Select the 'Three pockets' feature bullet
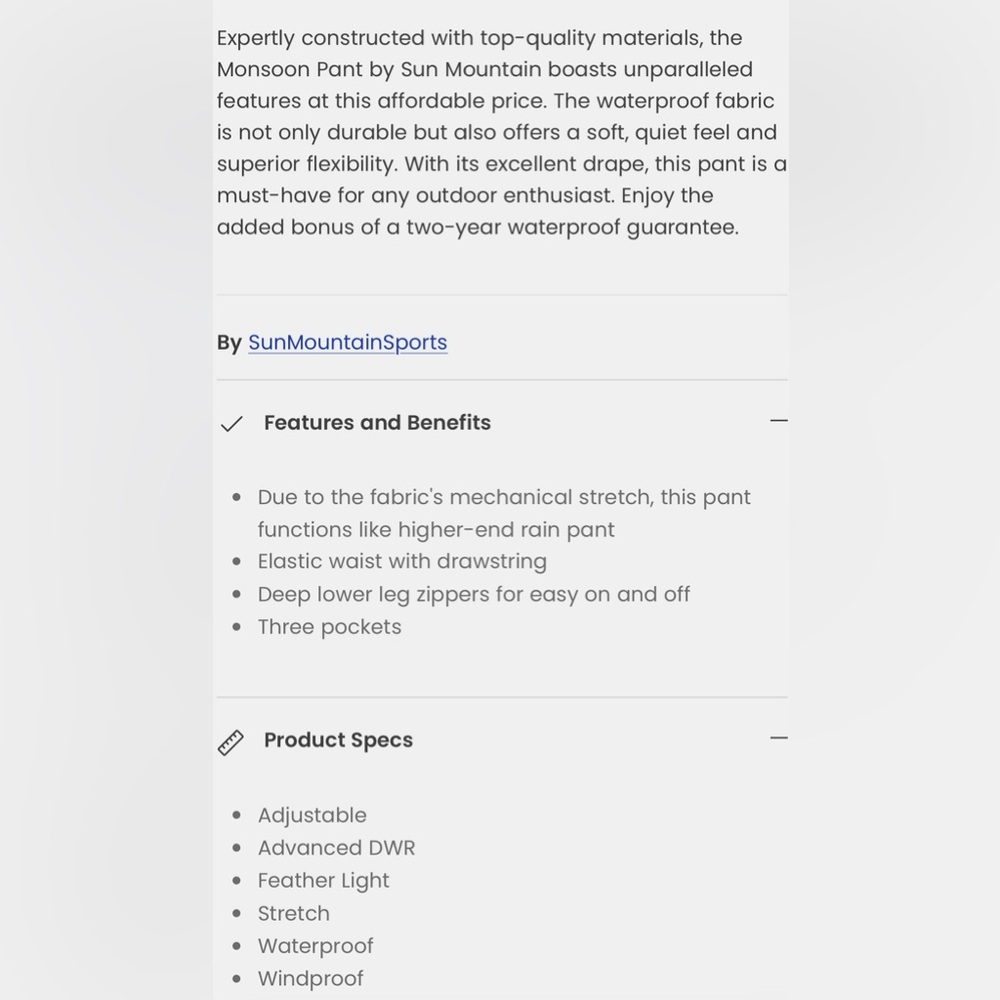Viewport: 1000px width, 1000px height. (x=330, y=627)
